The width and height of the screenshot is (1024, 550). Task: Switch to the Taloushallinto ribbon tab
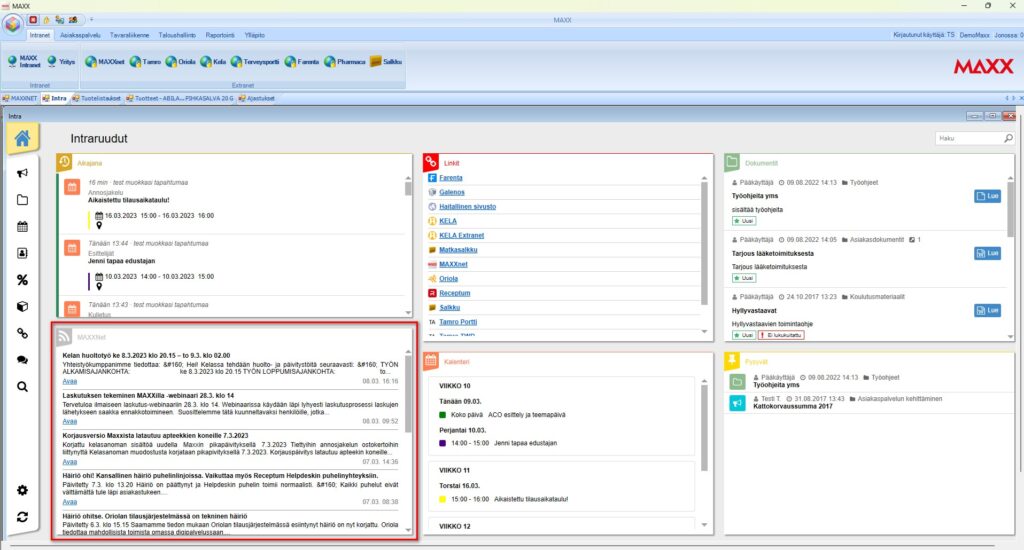pos(177,35)
